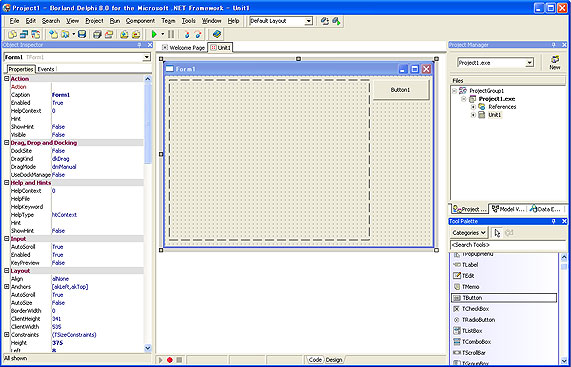The image size is (571, 367).
Task: Expand the Constraints property
Action: pos(7,335)
